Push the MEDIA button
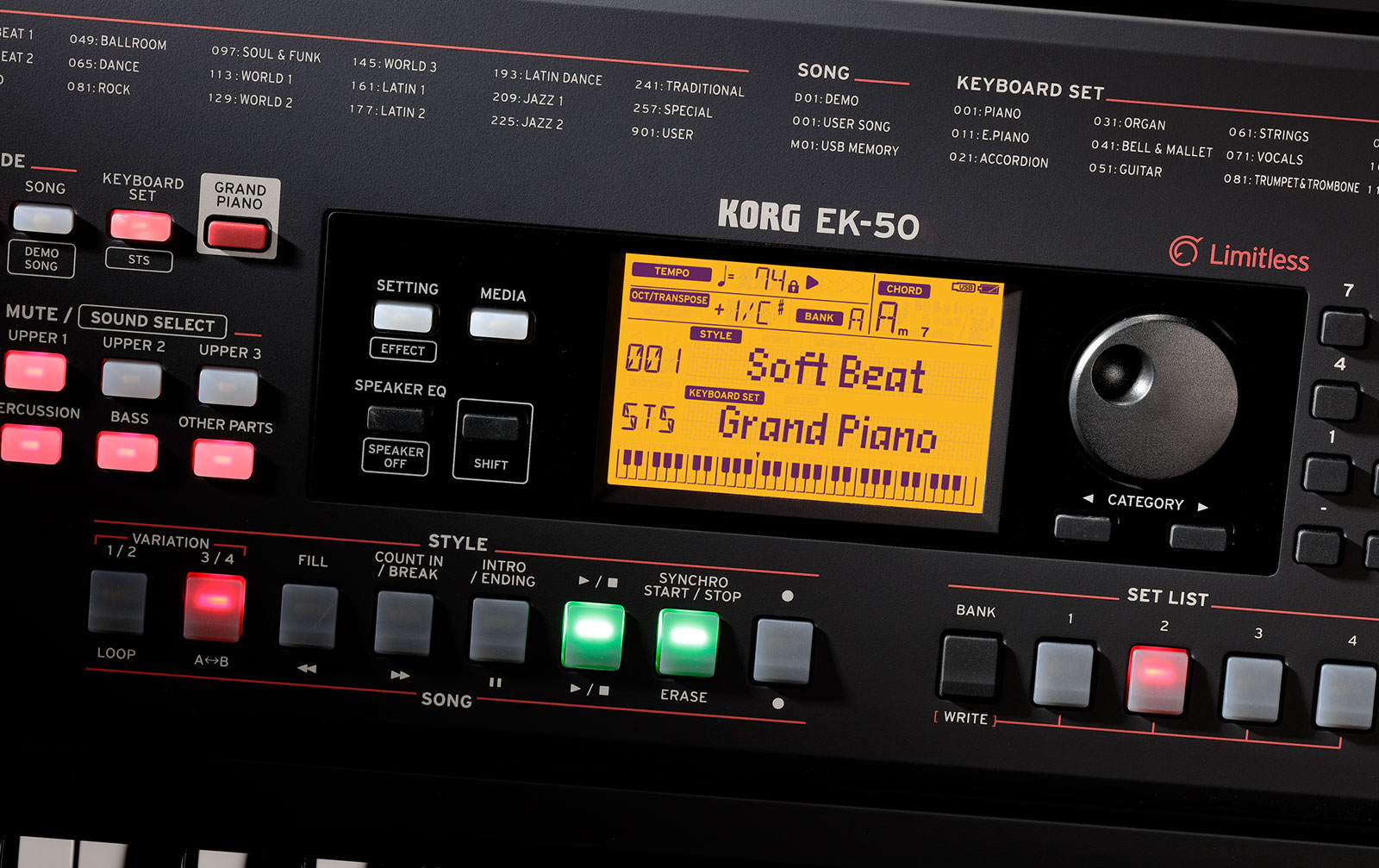The width and height of the screenshot is (1379, 868). coord(499,325)
